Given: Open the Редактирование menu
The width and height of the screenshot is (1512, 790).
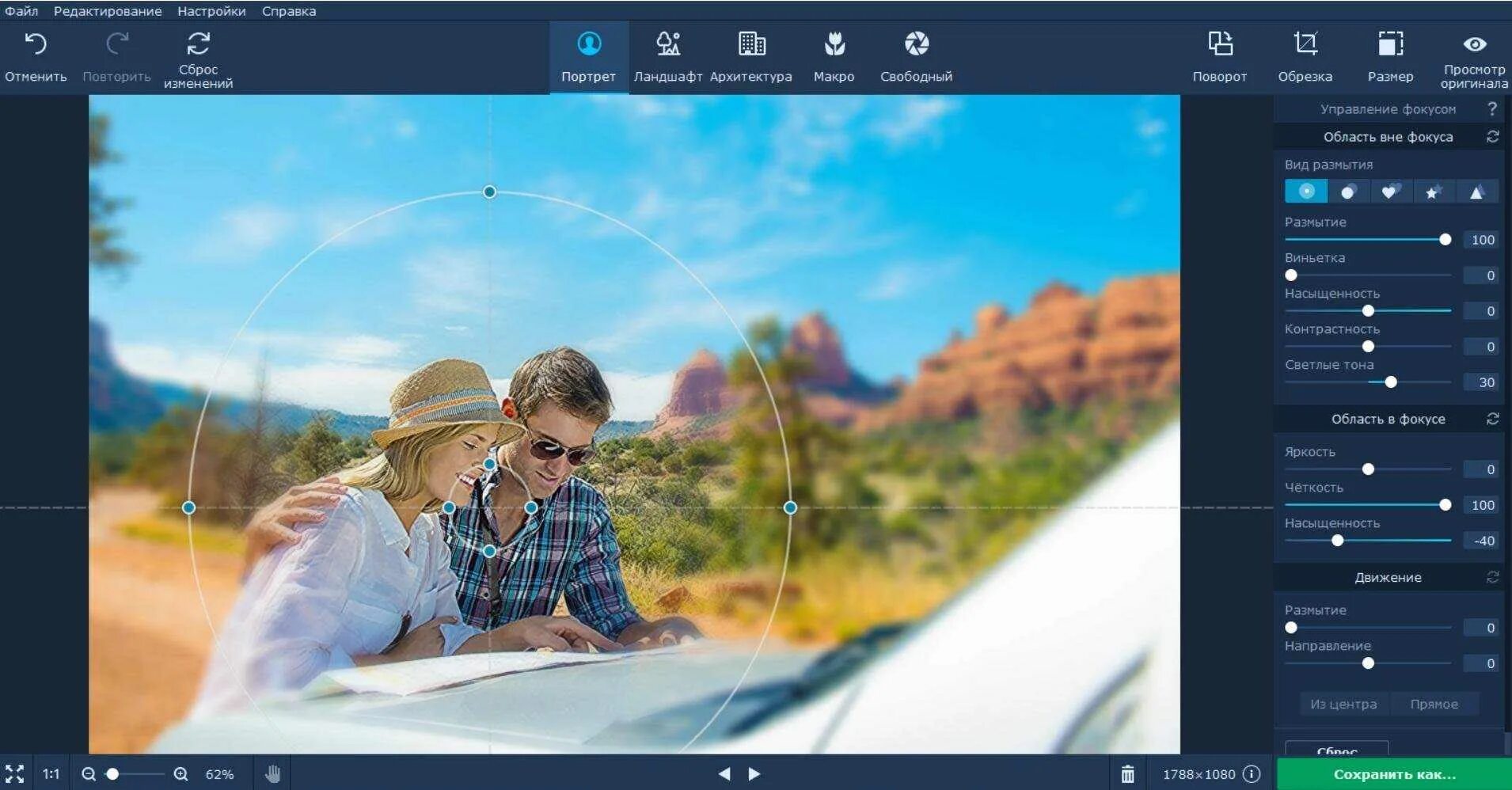Looking at the screenshot, I should pos(108,11).
